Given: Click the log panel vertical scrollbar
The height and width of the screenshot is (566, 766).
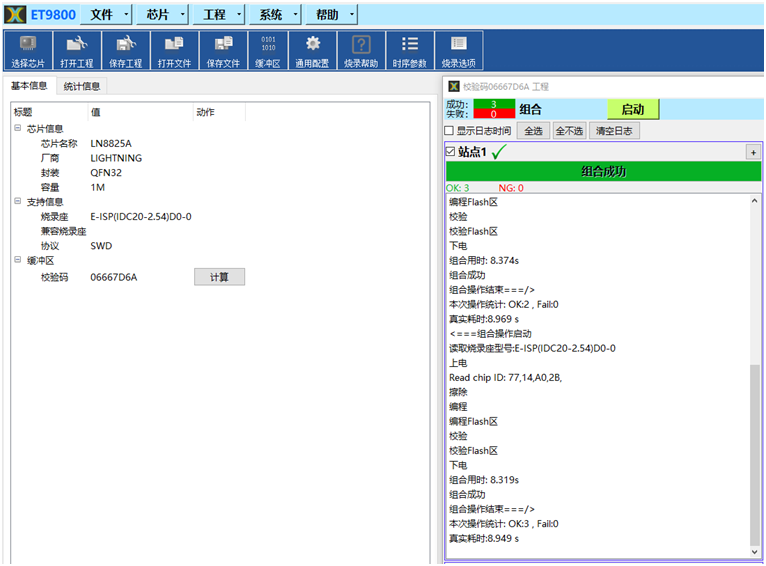Looking at the screenshot, I should [x=755, y=450].
